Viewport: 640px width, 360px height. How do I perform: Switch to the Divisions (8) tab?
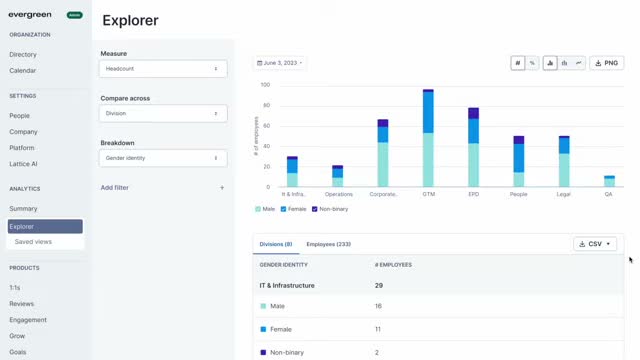[276, 244]
